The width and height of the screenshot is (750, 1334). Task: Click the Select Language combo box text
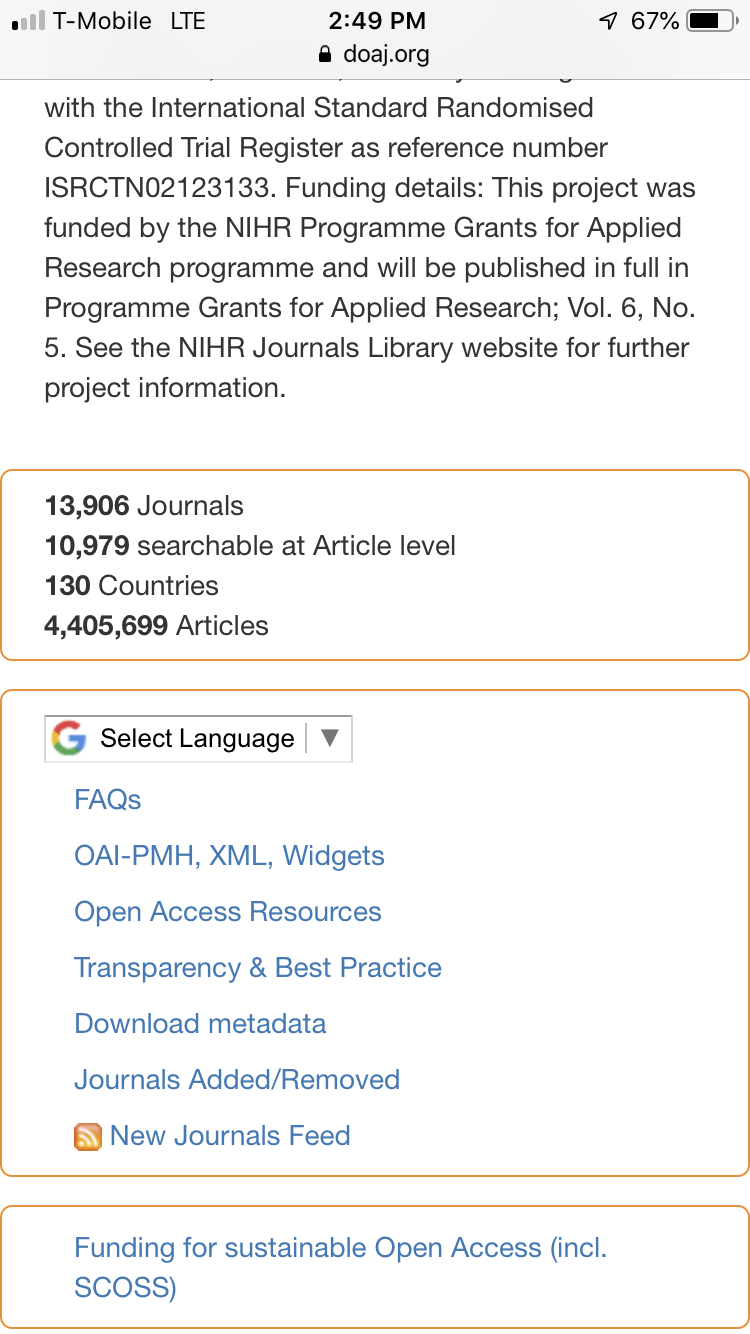click(197, 739)
